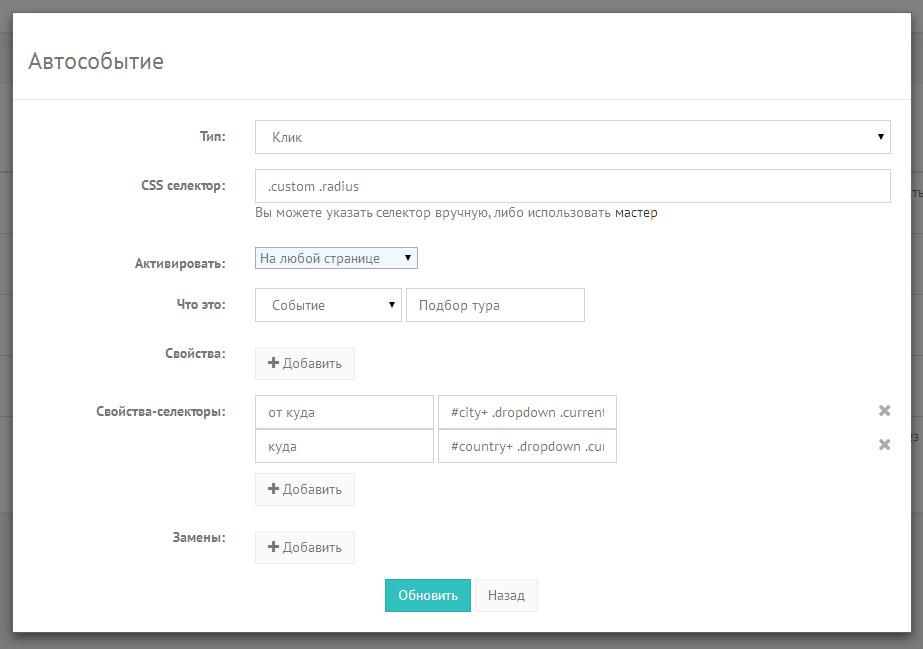Focus the CSS селектор input field
This screenshot has height=649, width=923.
[572, 186]
